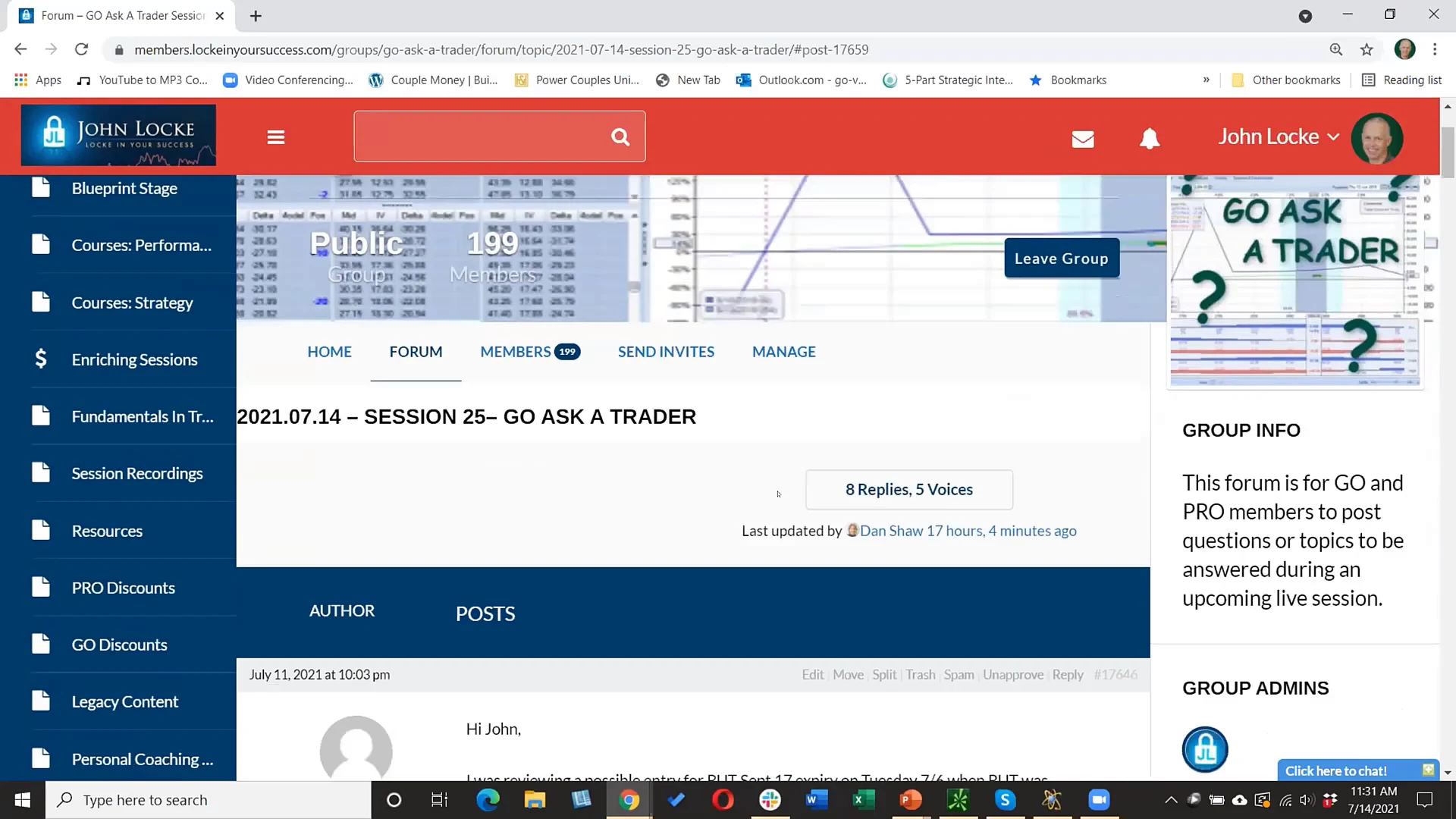
Task: Open Courses: Strategy in the sidebar
Action: (x=132, y=303)
